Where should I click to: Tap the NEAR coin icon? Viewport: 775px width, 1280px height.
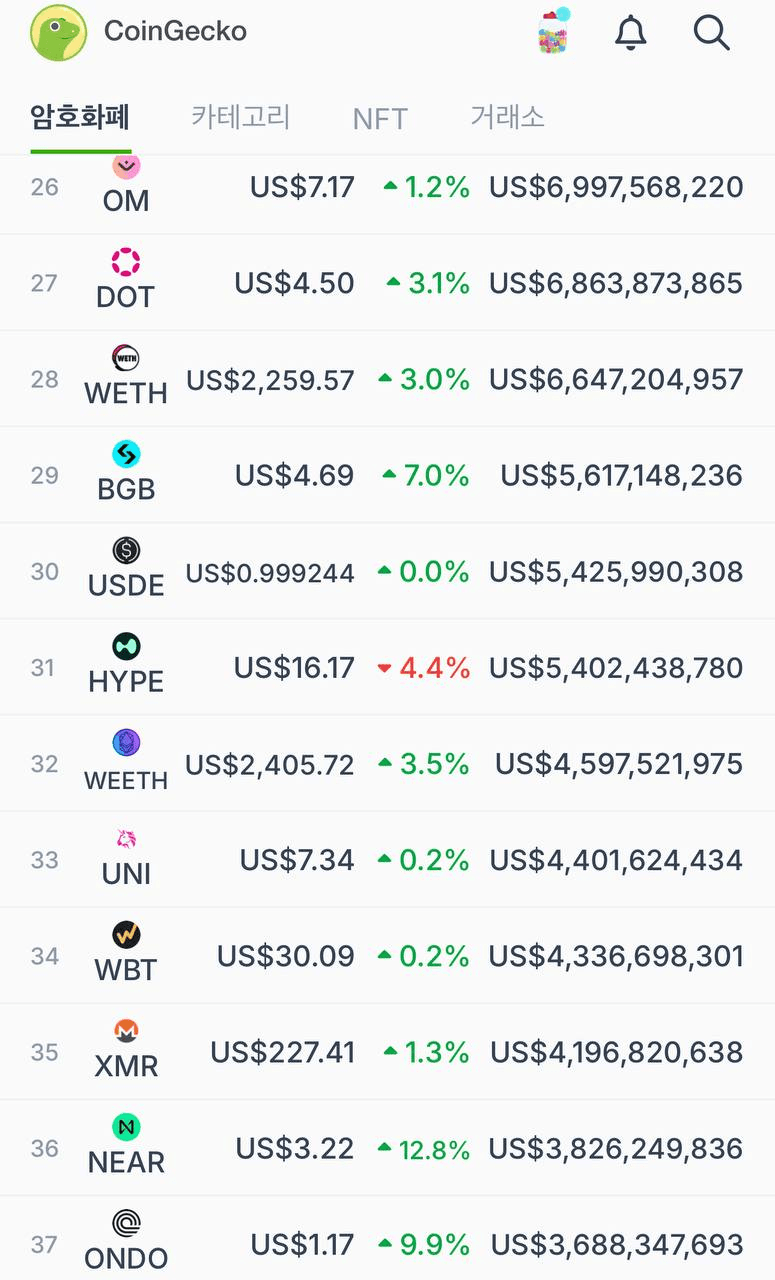coord(126,1127)
